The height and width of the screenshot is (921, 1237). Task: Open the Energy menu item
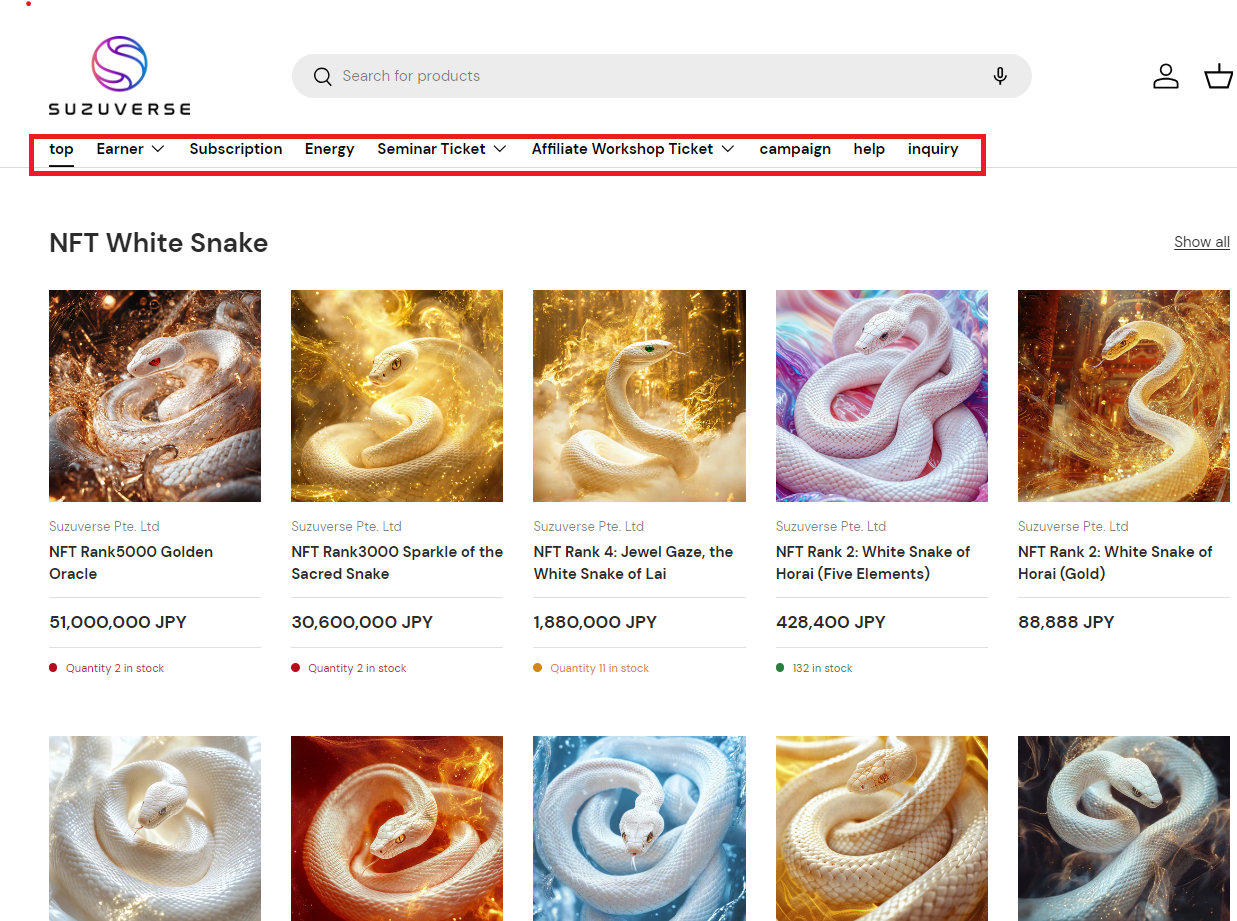coord(330,149)
